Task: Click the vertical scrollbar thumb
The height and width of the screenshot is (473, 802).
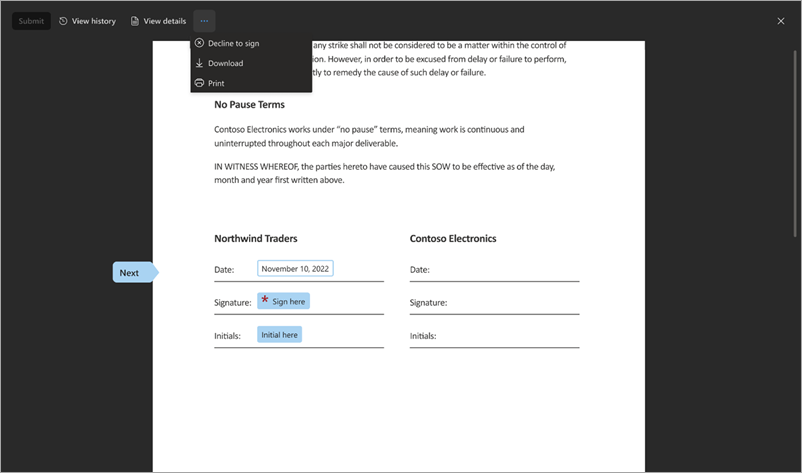Action: click(795, 143)
